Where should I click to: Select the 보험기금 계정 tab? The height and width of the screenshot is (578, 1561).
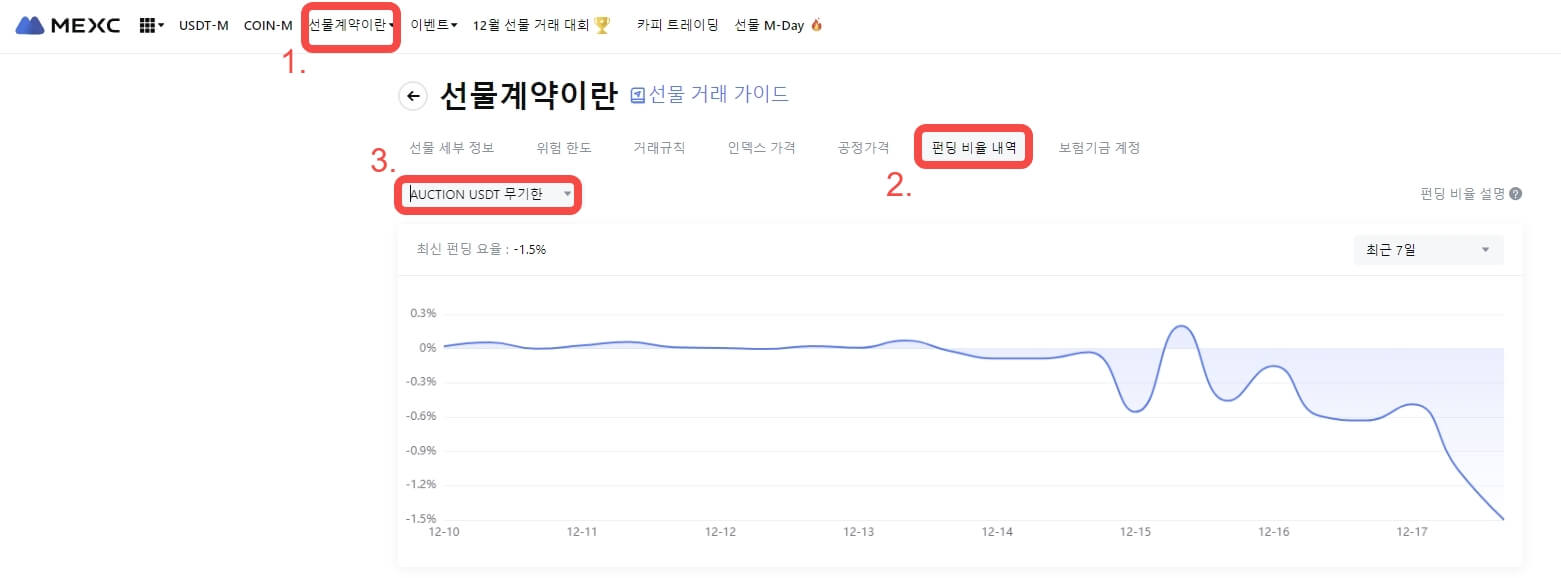tap(1099, 148)
